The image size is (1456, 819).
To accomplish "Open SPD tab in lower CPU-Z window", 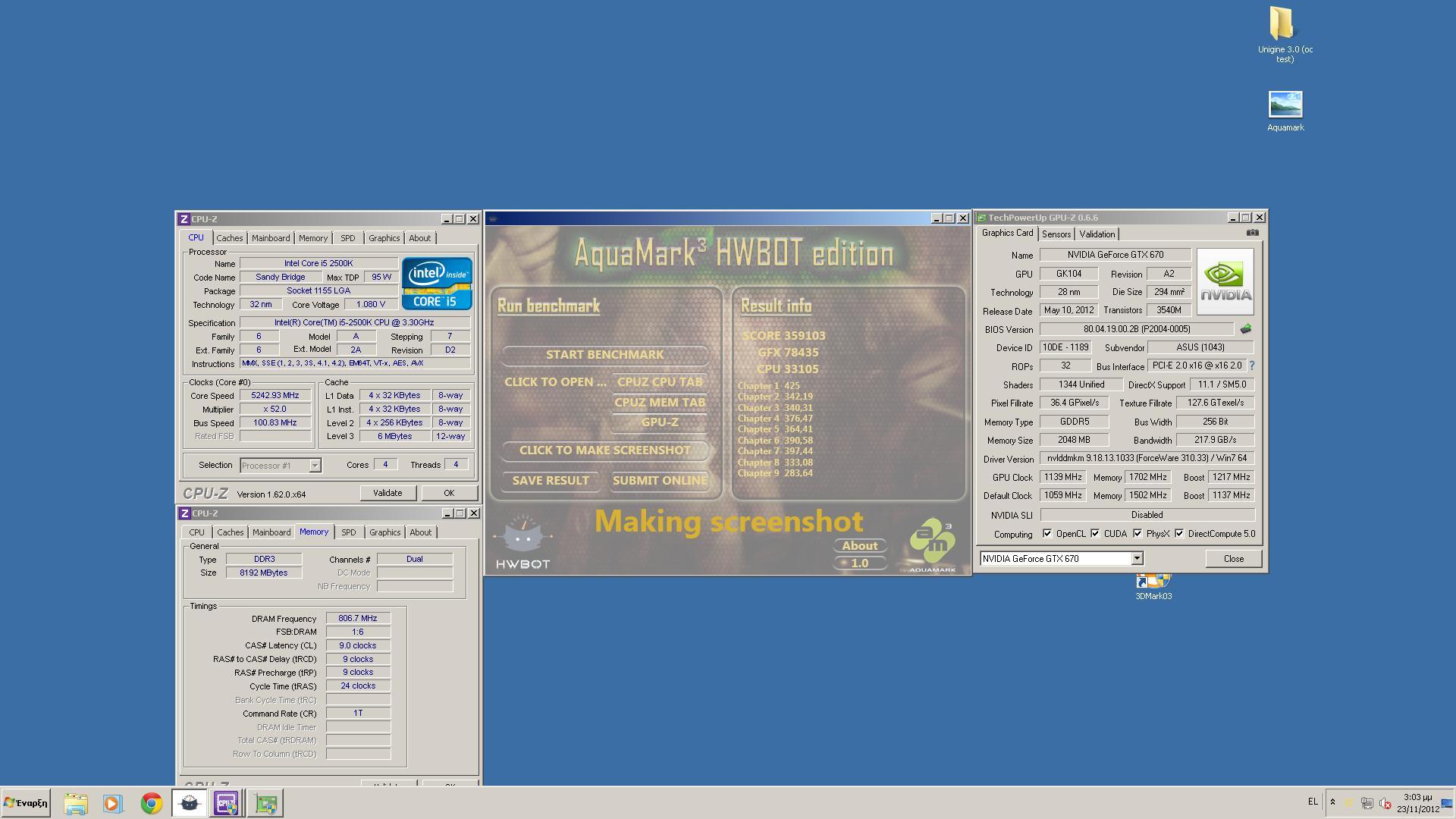I will coord(348,532).
